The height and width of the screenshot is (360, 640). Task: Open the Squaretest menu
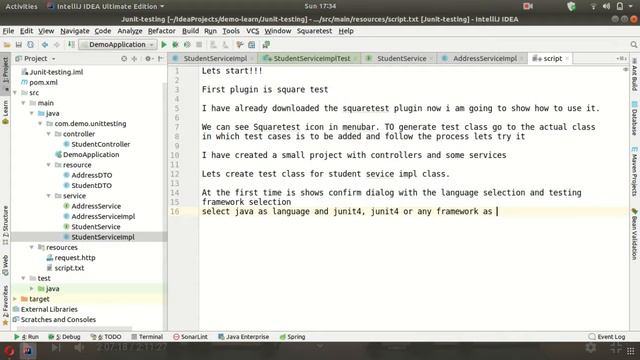click(x=314, y=31)
